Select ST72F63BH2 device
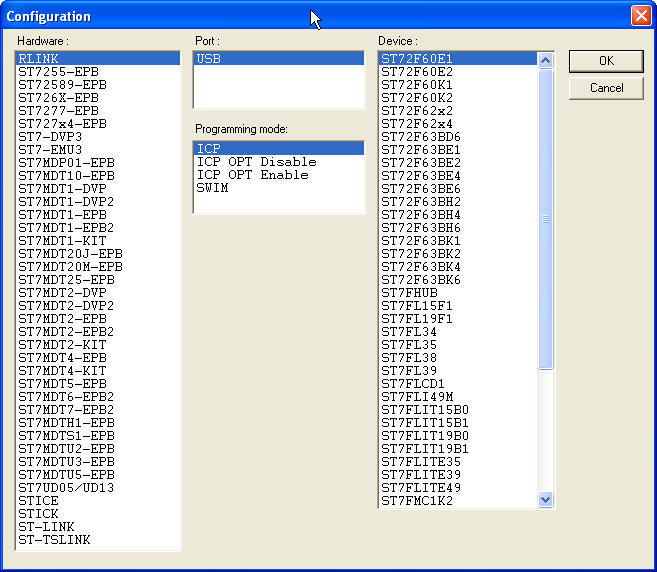This screenshot has height=572, width=657. (x=458, y=202)
